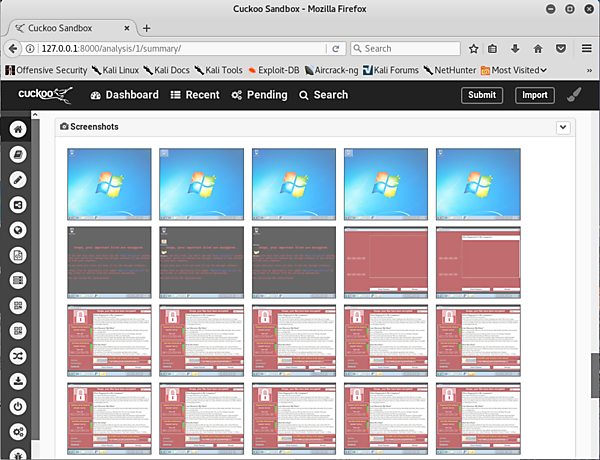600x460 pixels.
Task: Click the Firefox search input field
Action: pyautogui.click(x=405, y=48)
